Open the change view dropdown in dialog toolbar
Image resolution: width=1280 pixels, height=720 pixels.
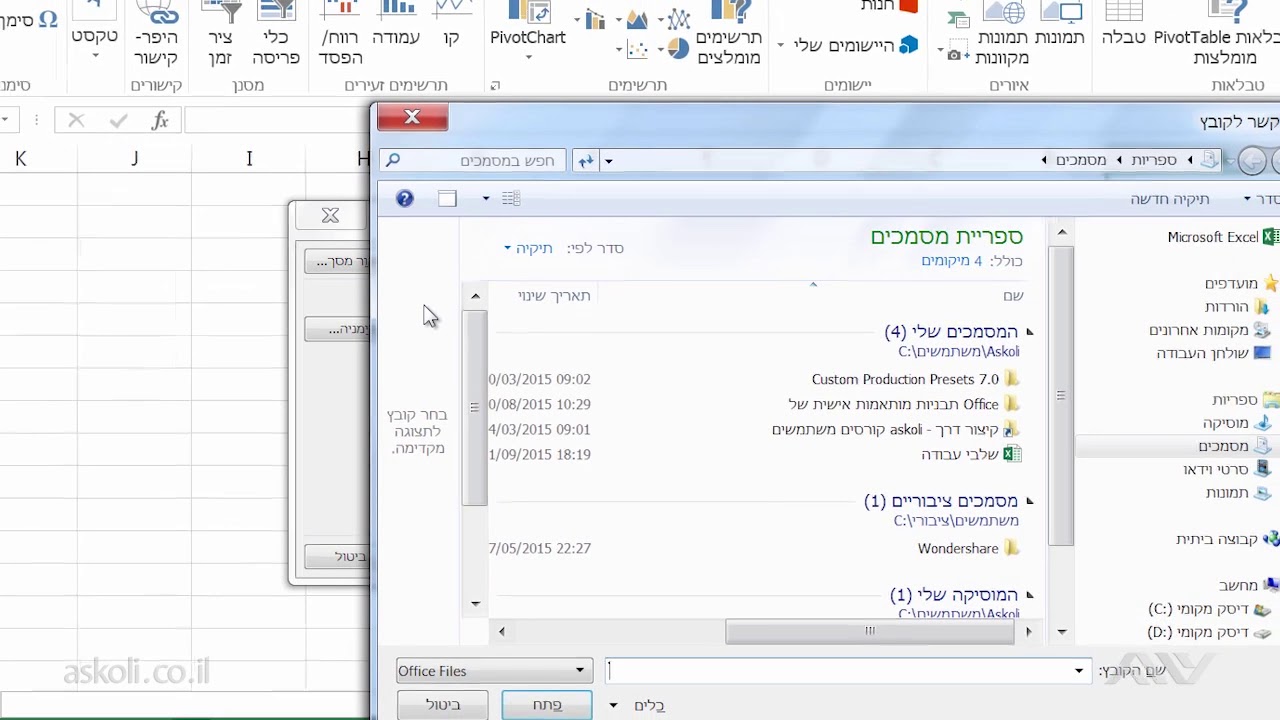pos(486,199)
